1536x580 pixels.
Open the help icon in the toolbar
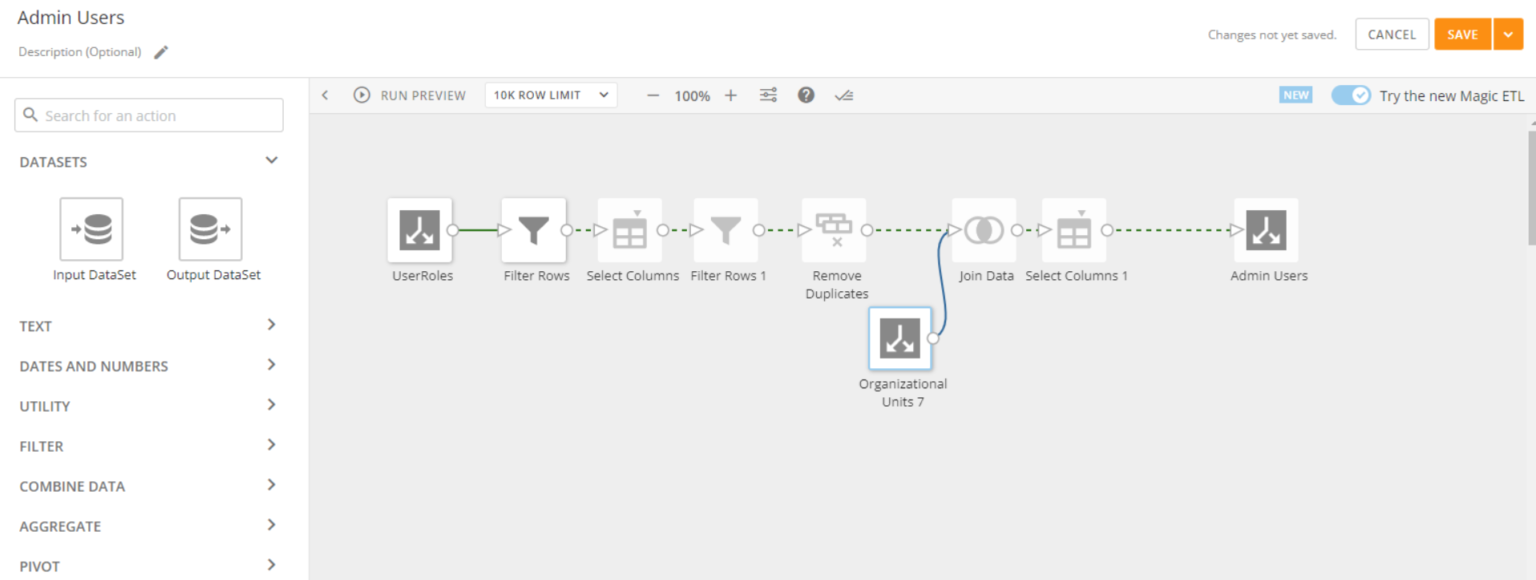tap(806, 95)
